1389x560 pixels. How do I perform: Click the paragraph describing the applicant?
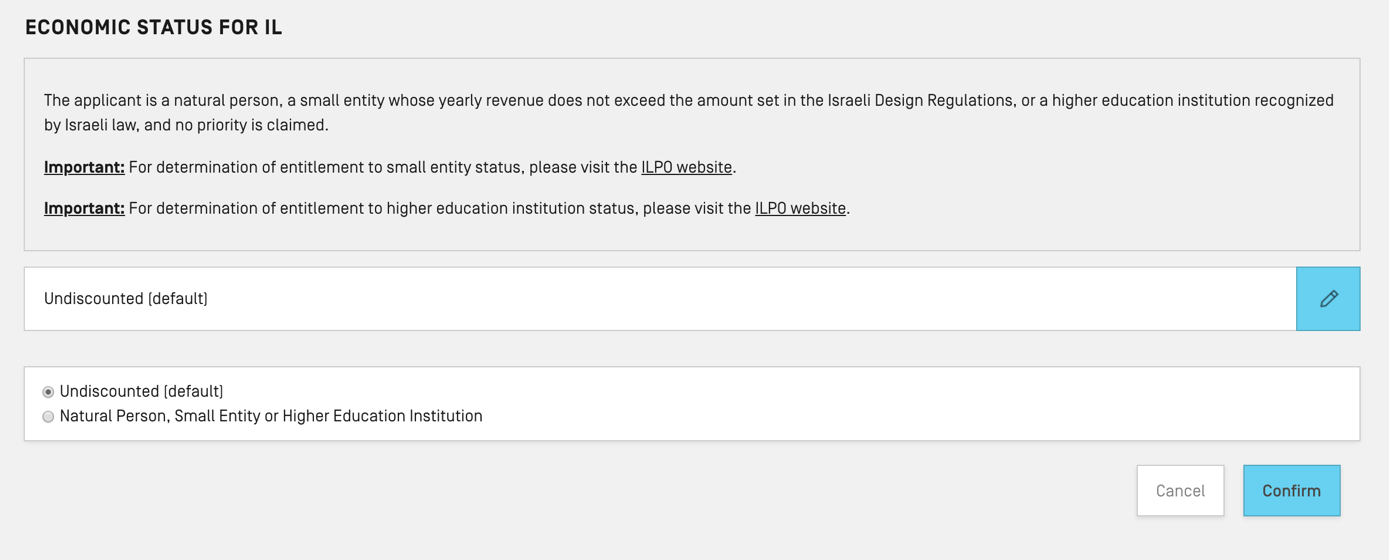(x=500, y=101)
